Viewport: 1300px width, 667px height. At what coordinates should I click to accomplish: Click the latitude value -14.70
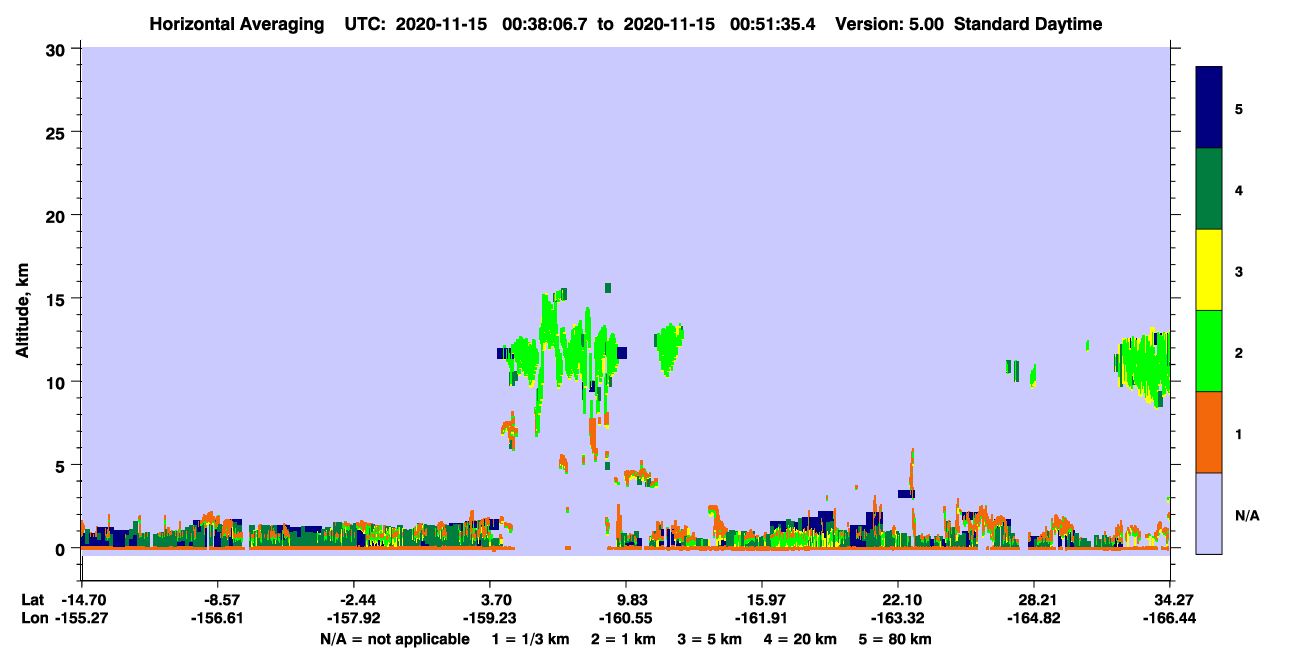83,600
